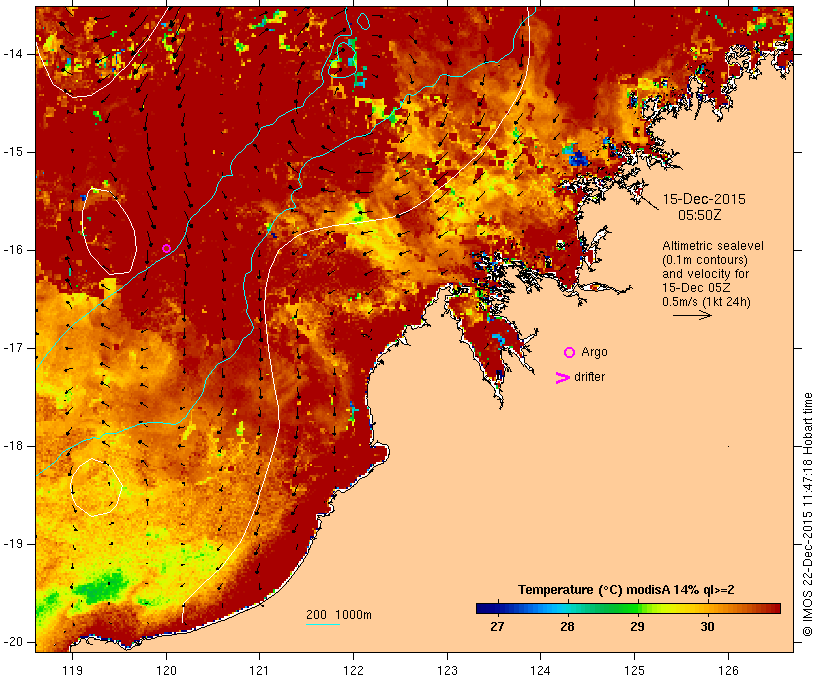Click the -15 latitude axis label
Image resolution: width=820 pixels, height=680 pixels.
[x=13, y=152]
